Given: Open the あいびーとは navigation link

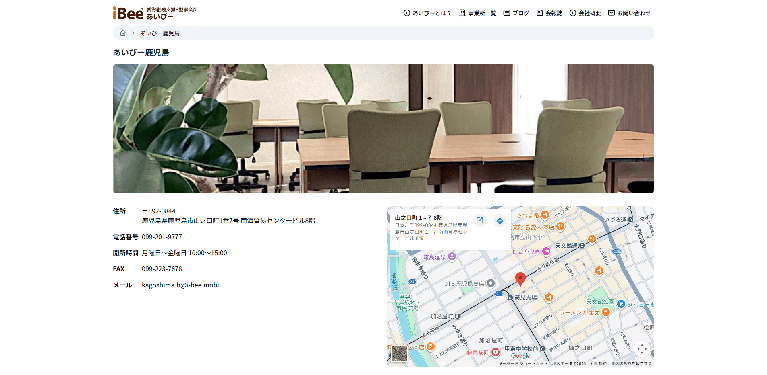Looking at the screenshot, I should pyautogui.click(x=427, y=13).
